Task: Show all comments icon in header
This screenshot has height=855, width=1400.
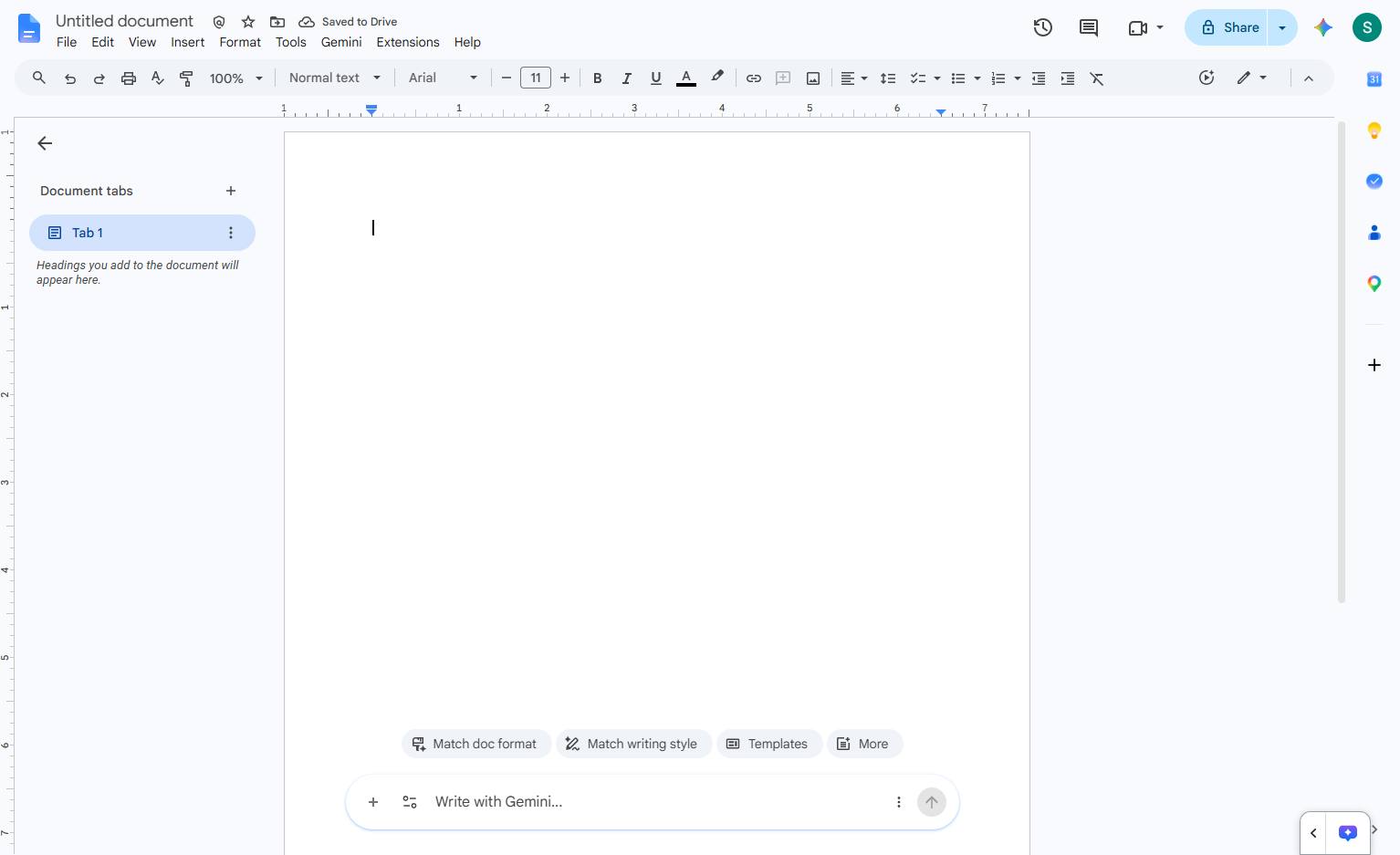Action: click(1089, 27)
